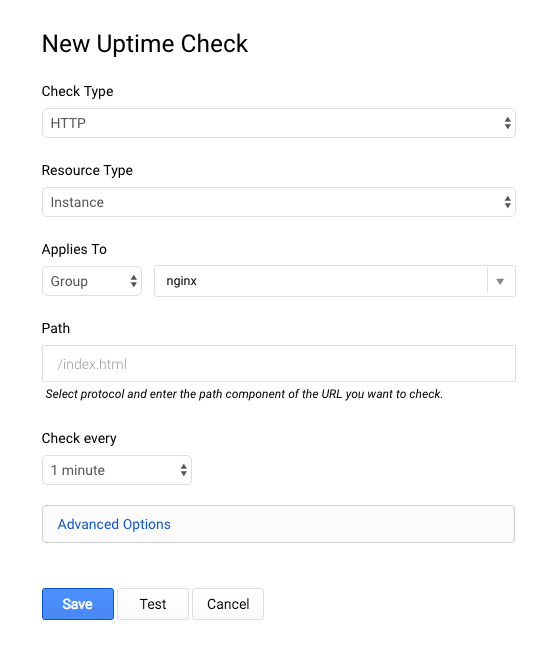Click up-down arrows icon on Group select

click(133, 281)
